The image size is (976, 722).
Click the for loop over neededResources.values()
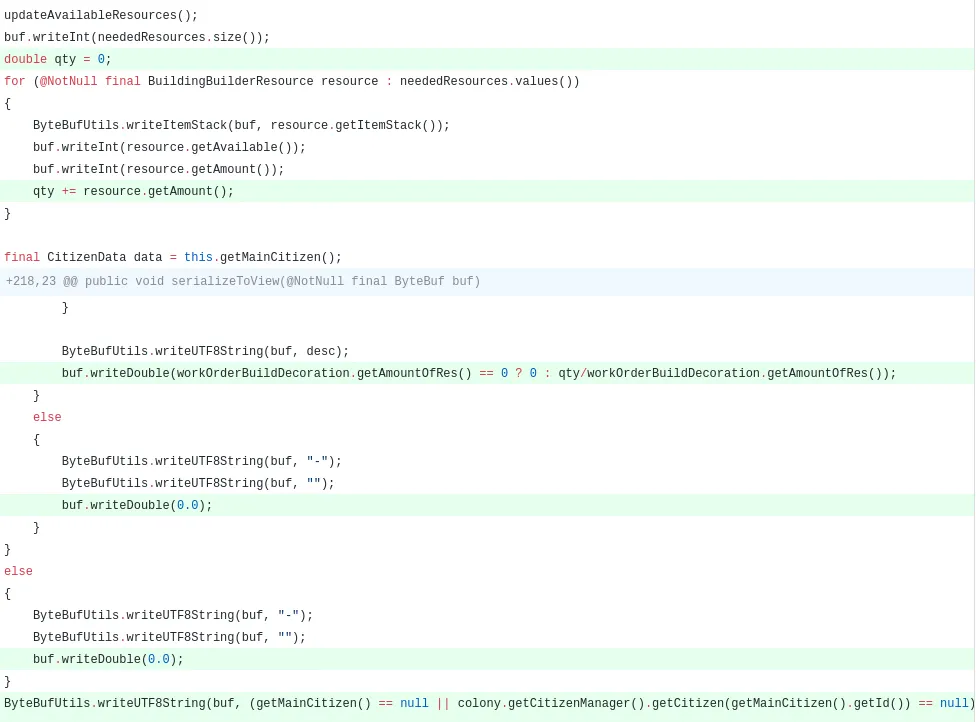pos(292,82)
